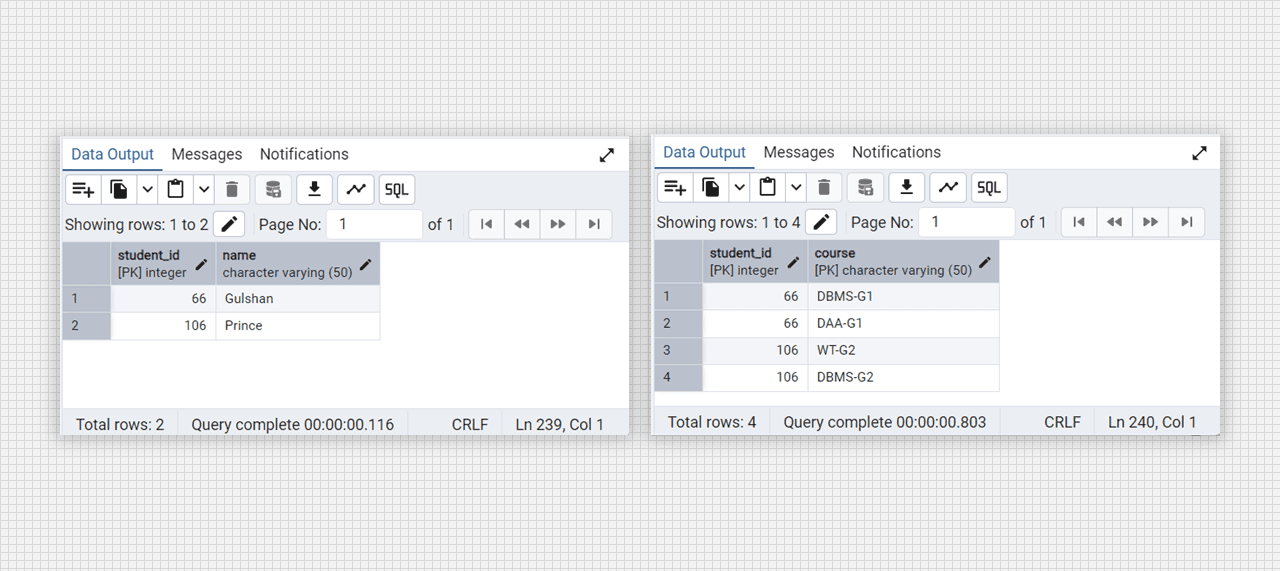1280x571 pixels.
Task: Click Paste icon in right panel toolbar
Action: 767,187
